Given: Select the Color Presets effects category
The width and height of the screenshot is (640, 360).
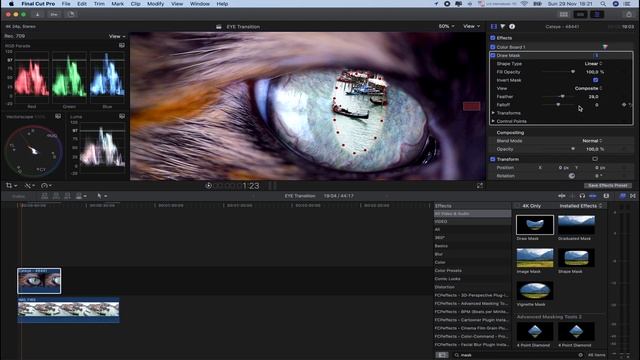Looking at the screenshot, I should tap(448, 271).
